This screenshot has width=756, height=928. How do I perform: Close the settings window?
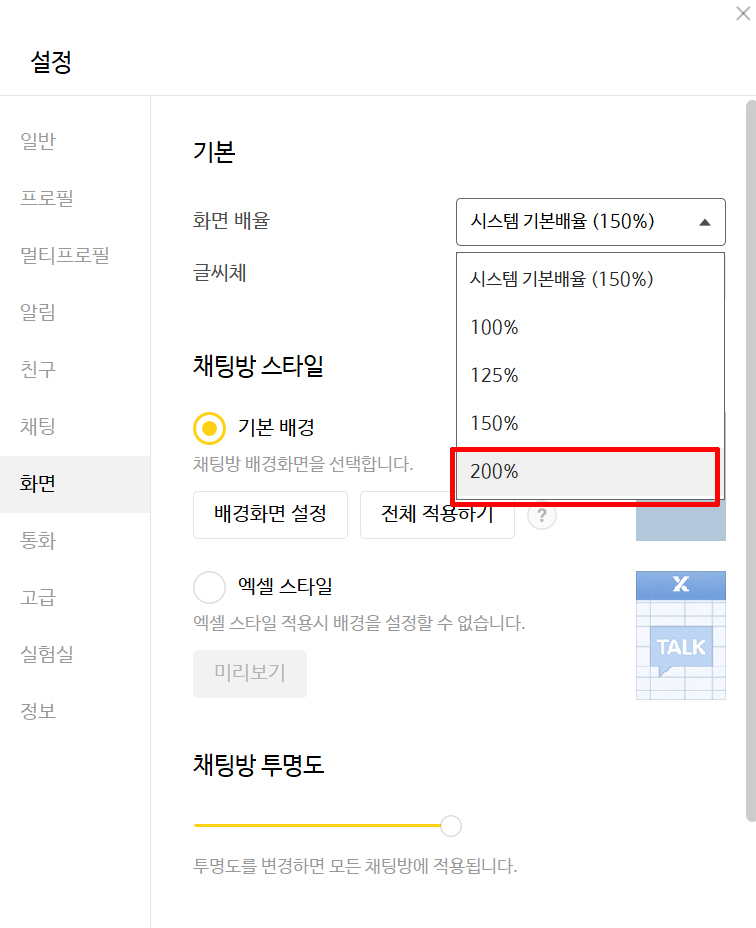(743, 13)
